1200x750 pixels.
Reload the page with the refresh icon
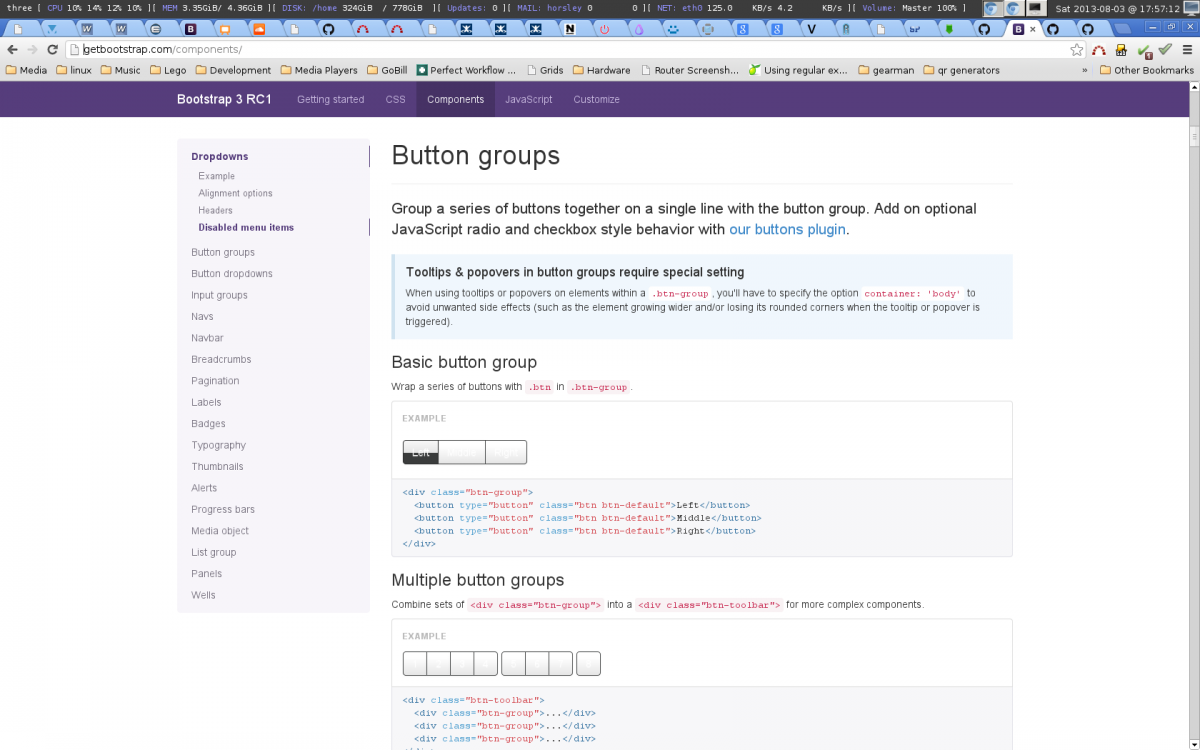52,49
